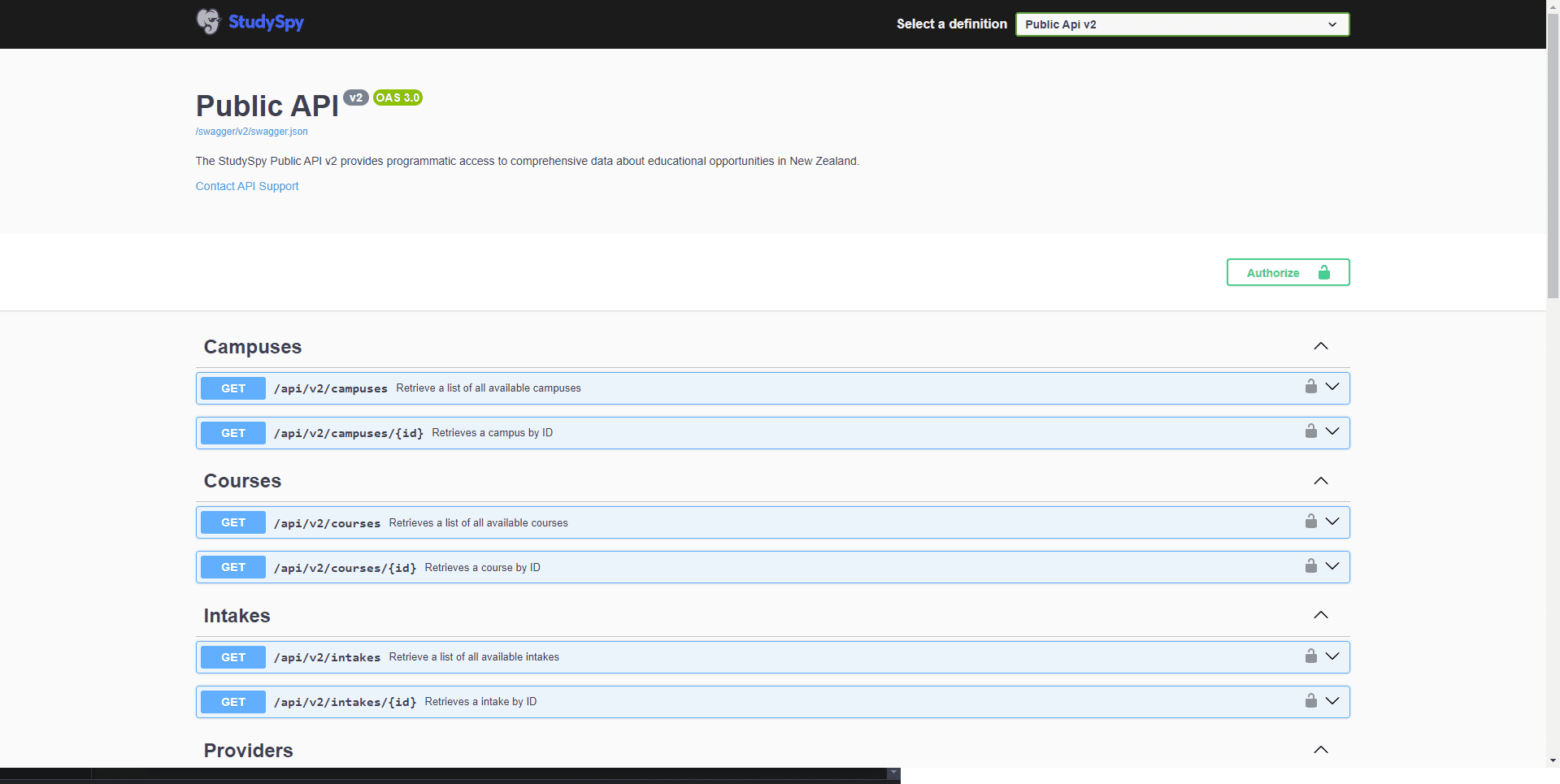The width and height of the screenshot is (1560, 784).
Task: Click the lock icon on /api/v2/campuses endpoint
Action: pyautogui.click(x=1310, y=388)
